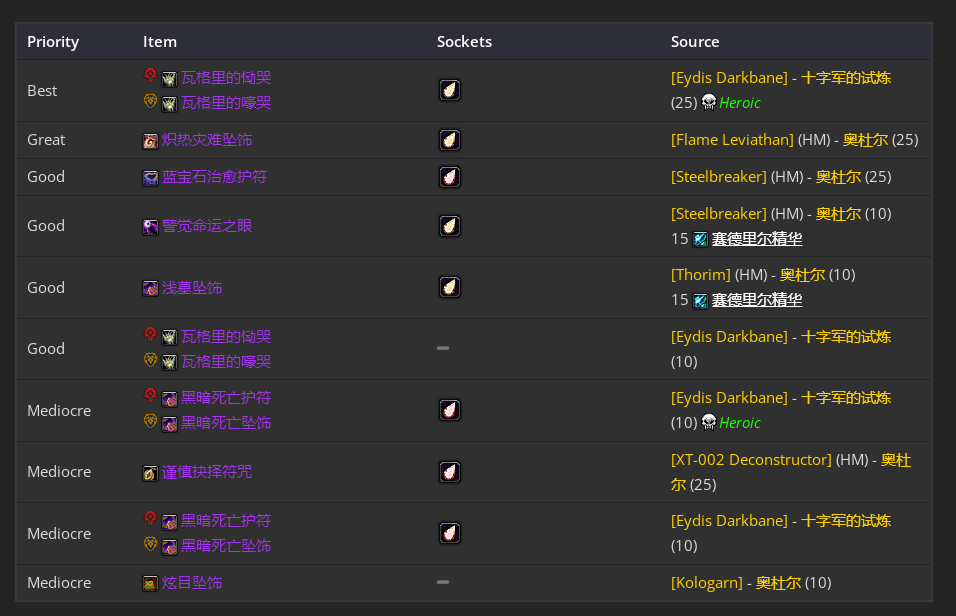The height and width of the screenshot is (616, 956).
Task: Click the 炫目坠饰 item icon
Action: (x=151, y=583)
